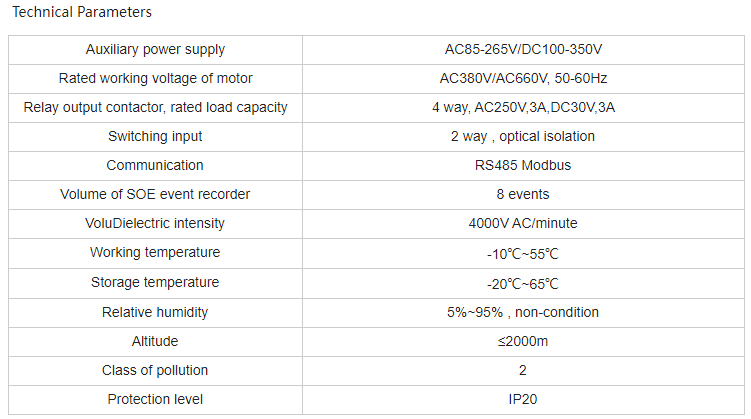This screenshot has height=419, width=751.
Task: Click the AC85-265V/DC100-350V value
Action: [523, 49]
